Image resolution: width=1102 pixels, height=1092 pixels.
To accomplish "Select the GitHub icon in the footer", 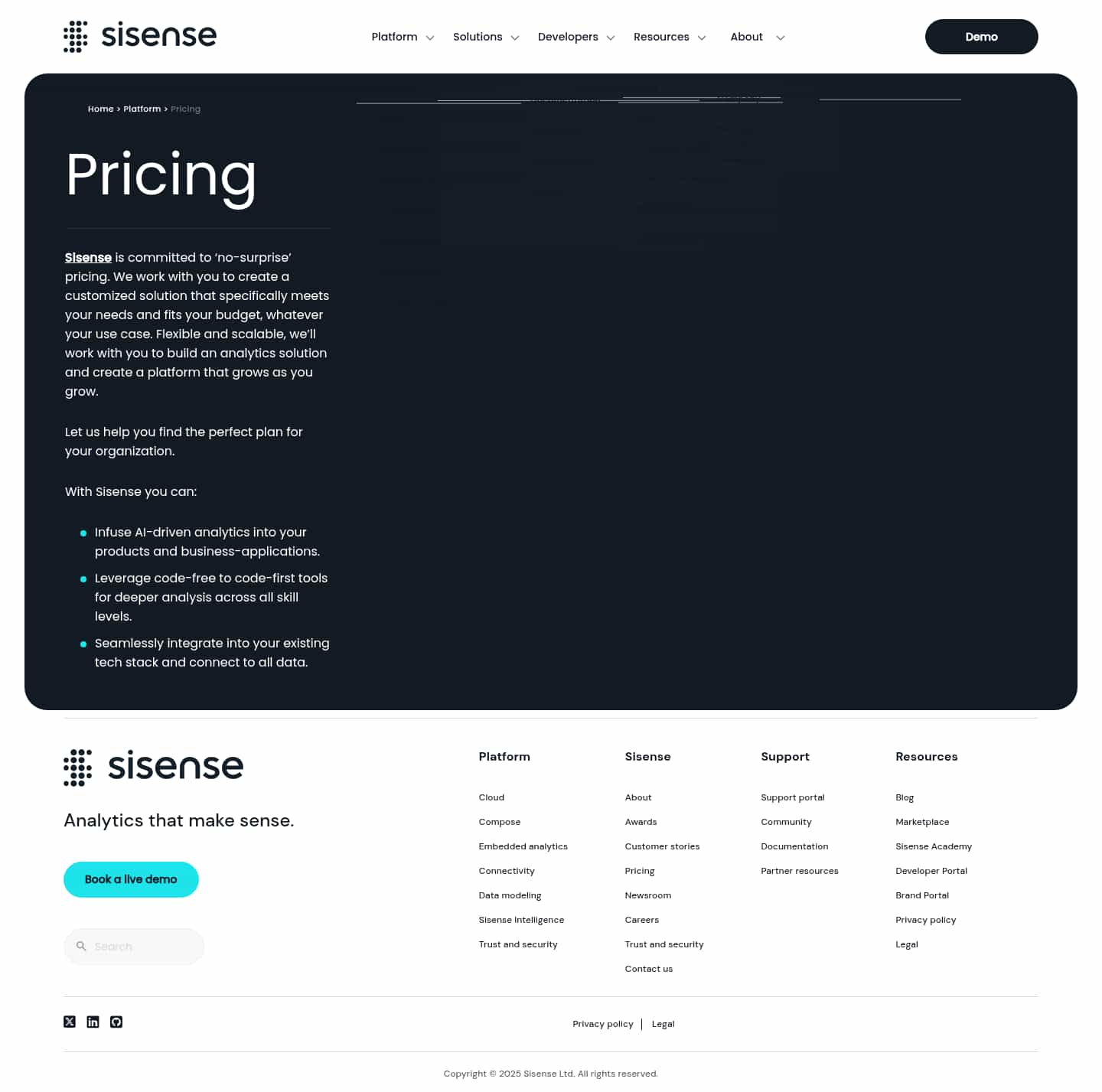I will click(x=116, y=1022).
